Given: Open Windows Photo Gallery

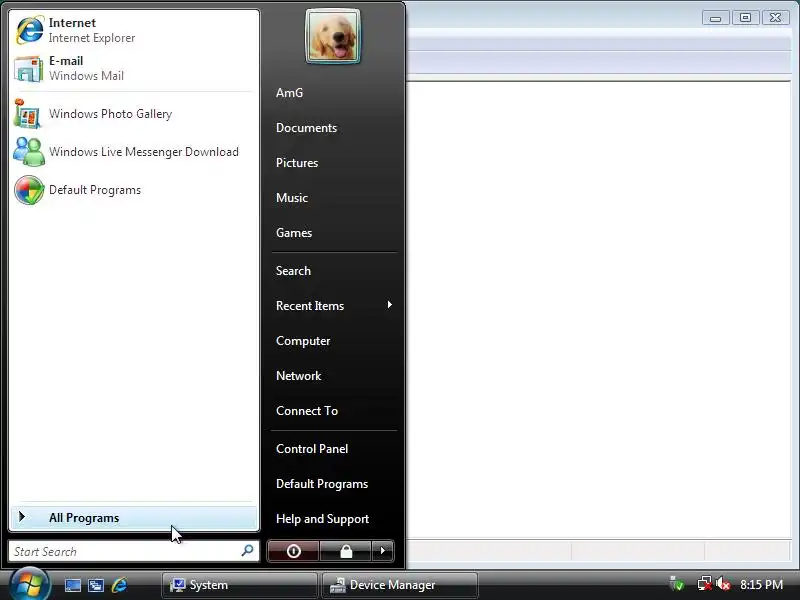Looking at the screenshot, I should 134,114.
